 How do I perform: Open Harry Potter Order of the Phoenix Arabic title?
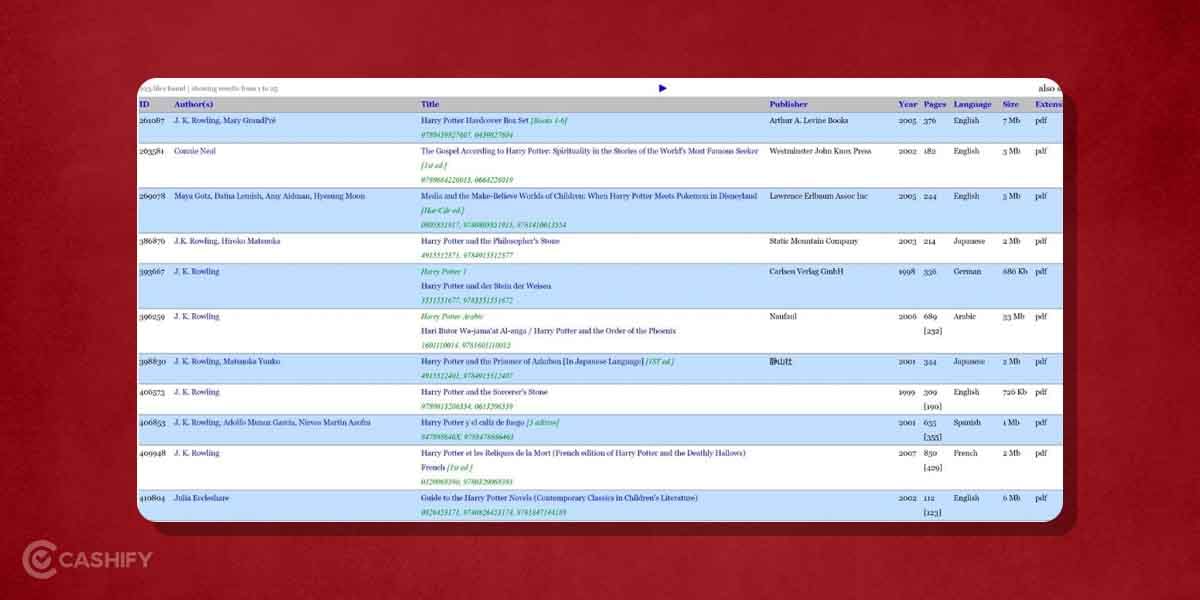pyautogui.click(x=548, y=331)
